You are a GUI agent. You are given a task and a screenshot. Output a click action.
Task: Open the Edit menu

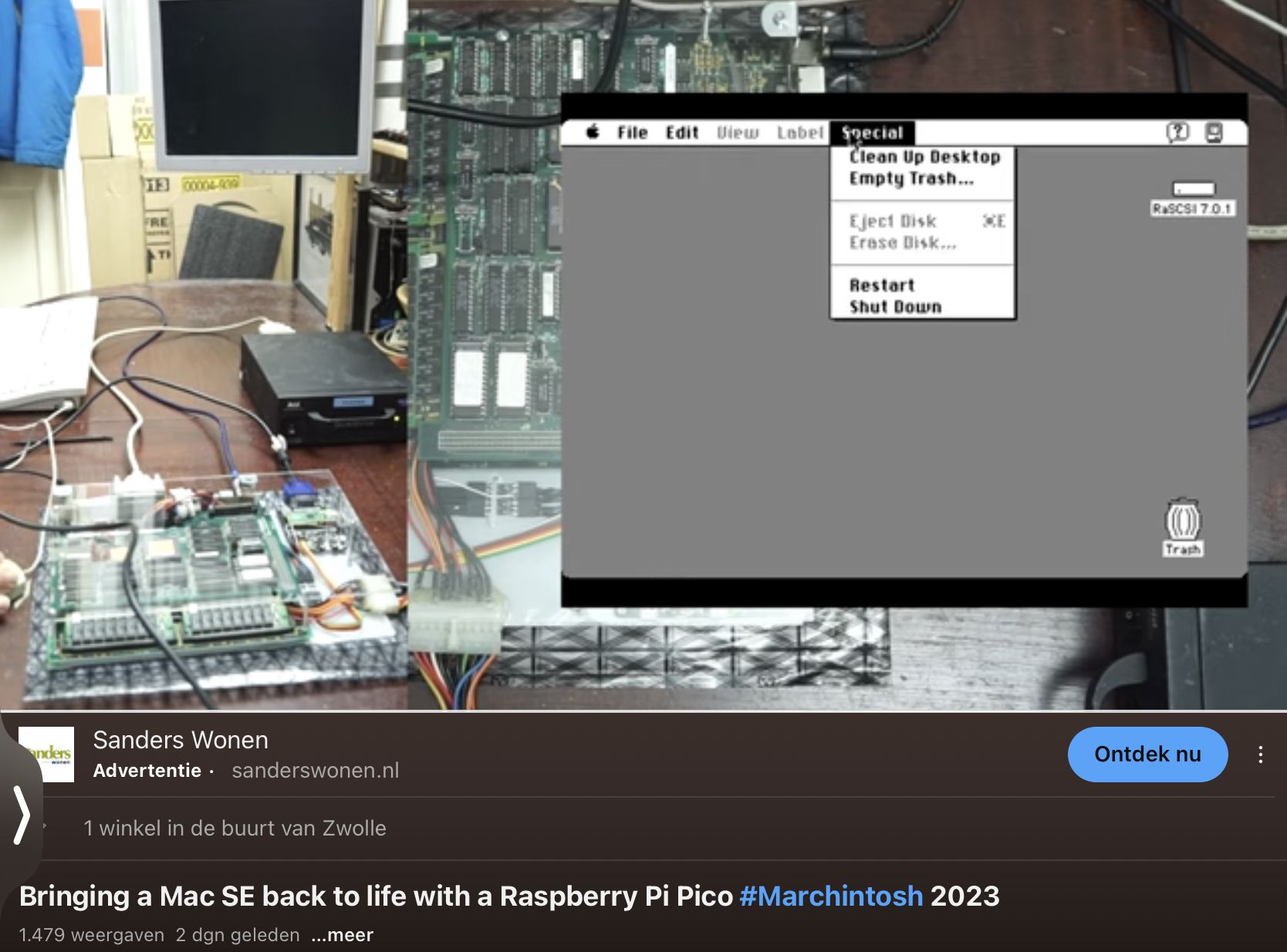682,133
